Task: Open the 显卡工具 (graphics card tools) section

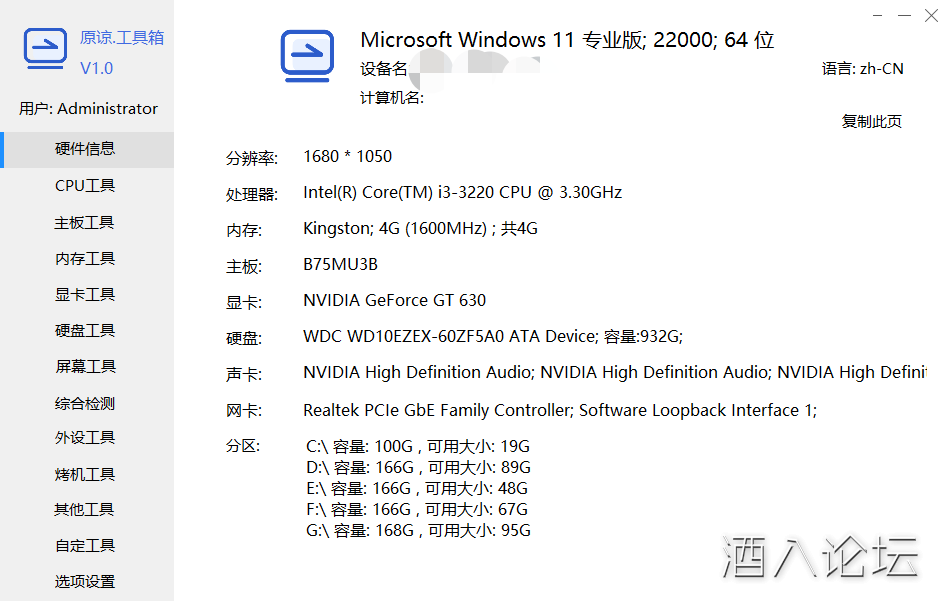Action: pos(84,293)
